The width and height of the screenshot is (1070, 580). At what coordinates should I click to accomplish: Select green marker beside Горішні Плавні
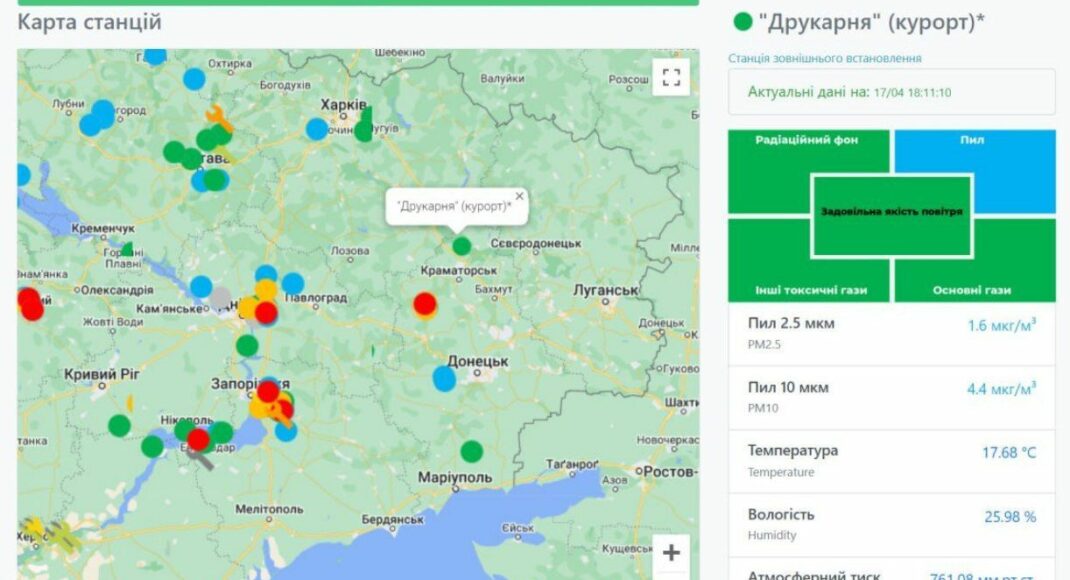[x=128, y=249]
